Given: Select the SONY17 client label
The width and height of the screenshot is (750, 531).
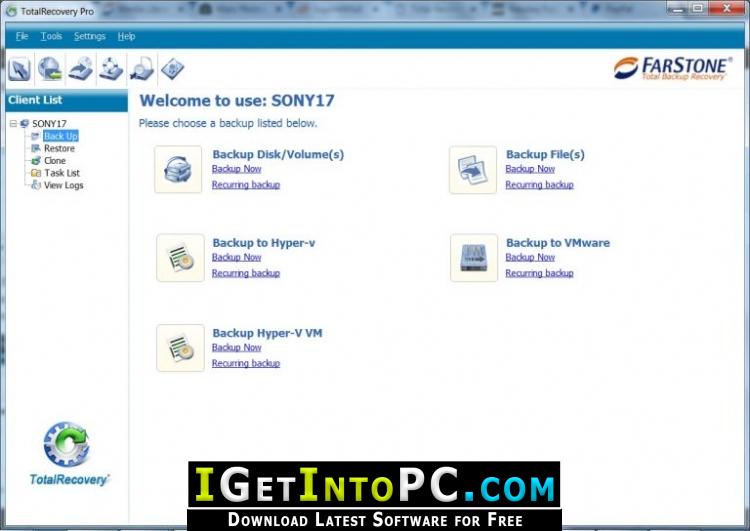Looking at the screenshot, I should pyautogui.click(x=49, y=123).
